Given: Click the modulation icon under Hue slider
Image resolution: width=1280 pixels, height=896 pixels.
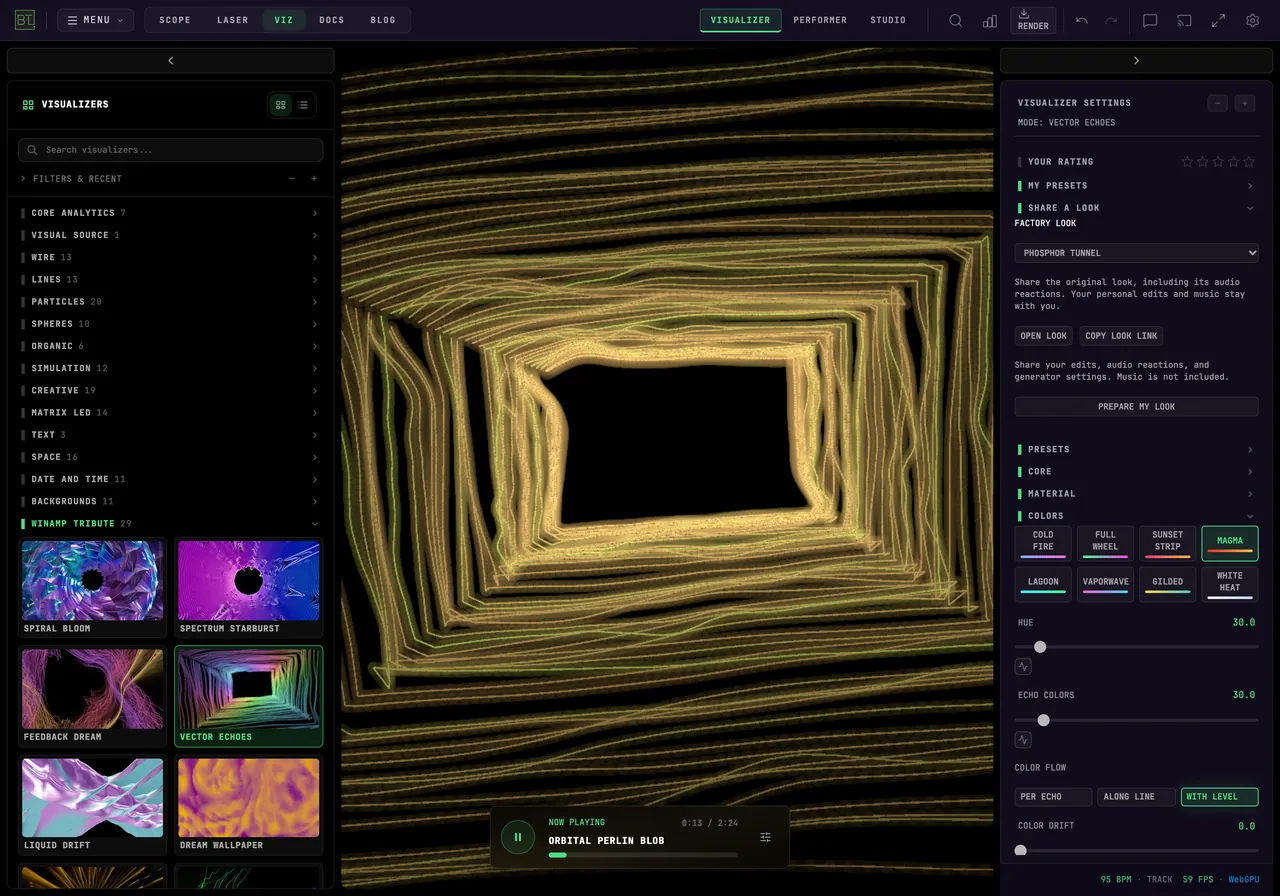Looking at the screenshot, I should 1023,666.
